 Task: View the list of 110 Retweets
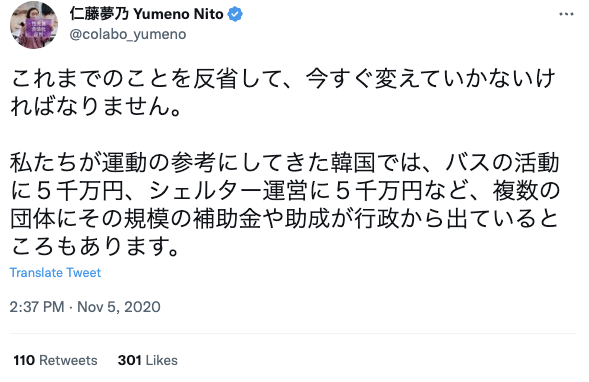point(55,360)
